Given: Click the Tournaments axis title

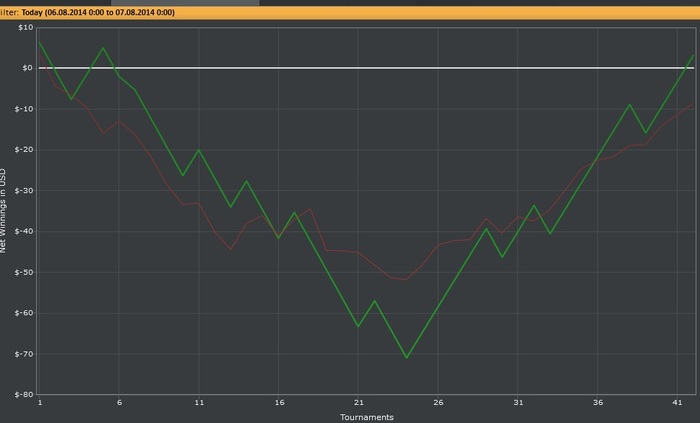Looking at the screenshot, I should coord(367,417).
